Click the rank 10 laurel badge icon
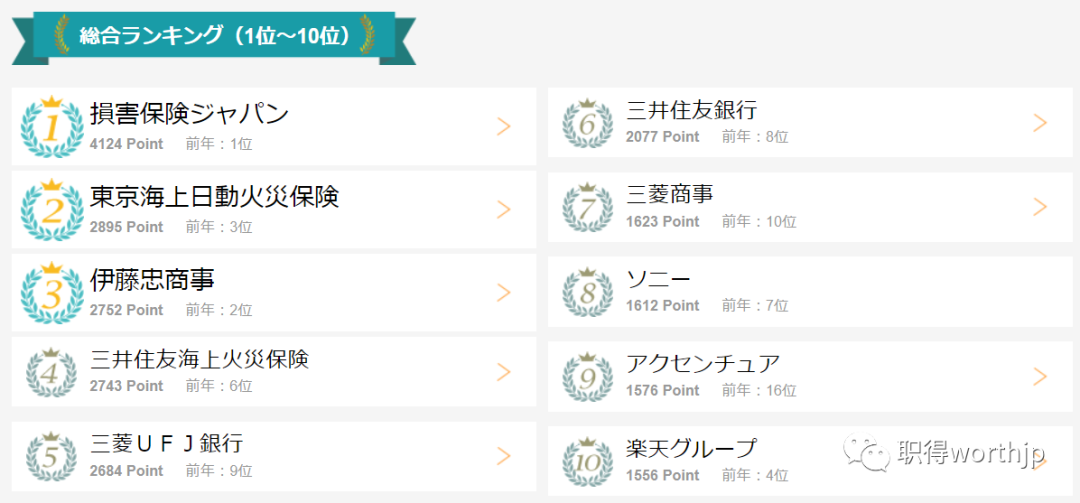This screenshot has width=1080, height=503. [588, 461]
